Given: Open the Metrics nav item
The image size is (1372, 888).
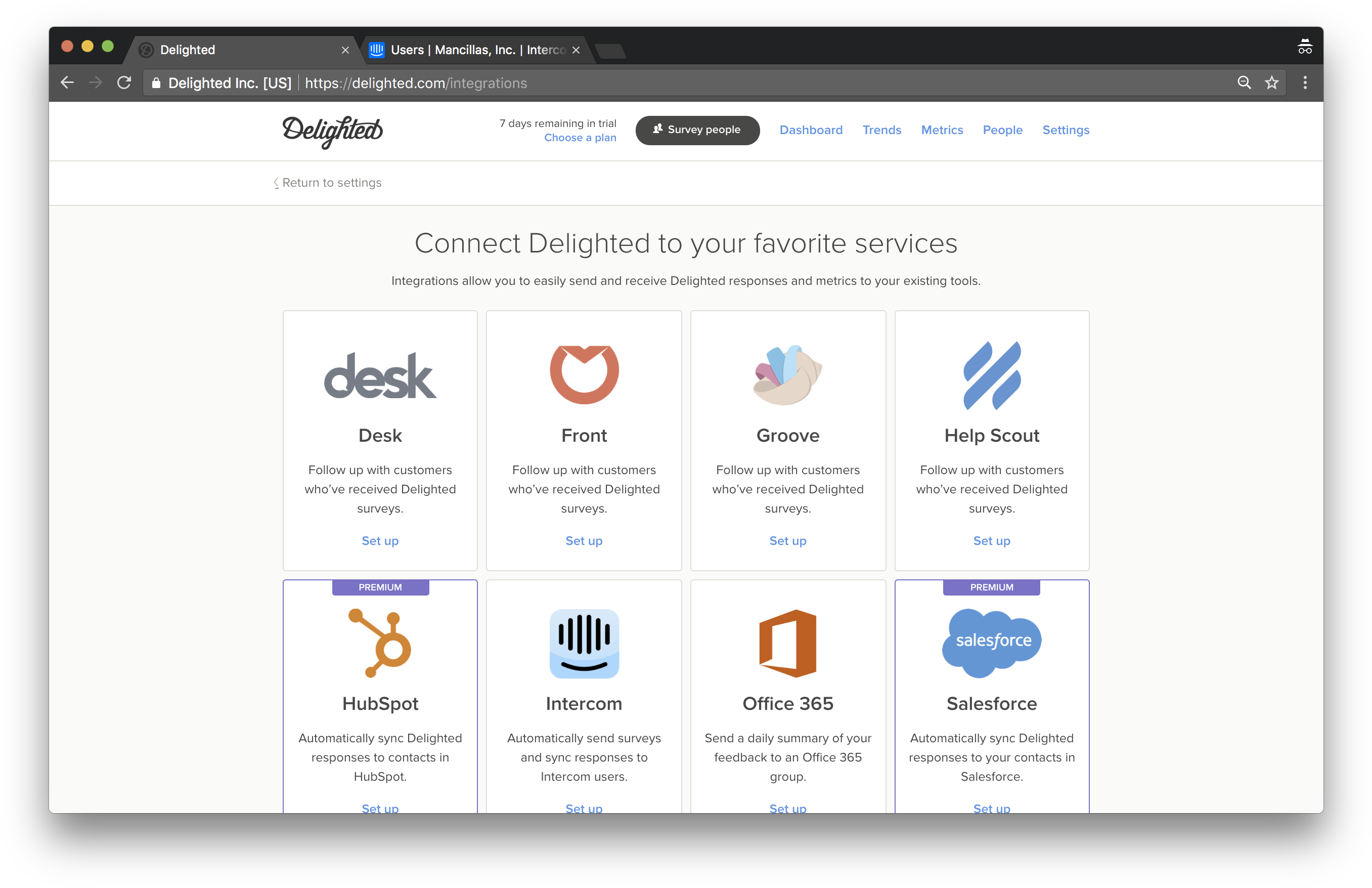Looking at the screenshot, I should pyautogui.click(x=942, y=130).
